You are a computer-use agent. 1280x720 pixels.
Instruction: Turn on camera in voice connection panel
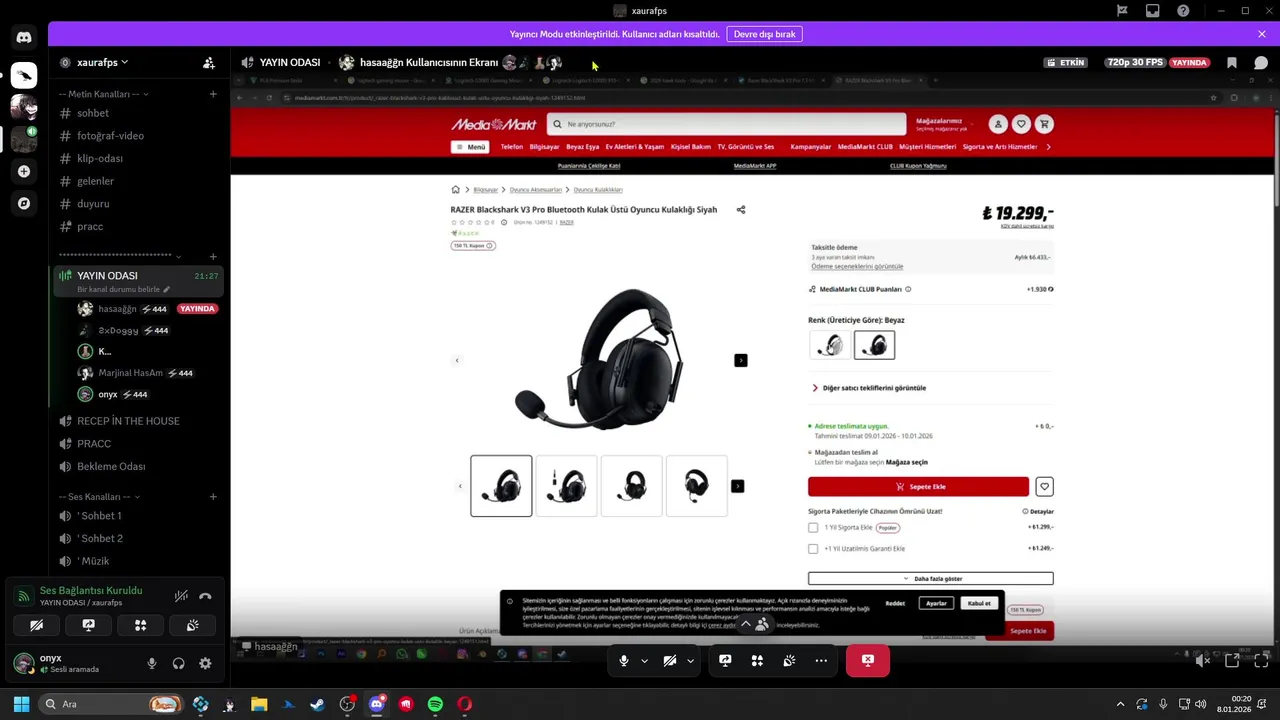[36, 625]
